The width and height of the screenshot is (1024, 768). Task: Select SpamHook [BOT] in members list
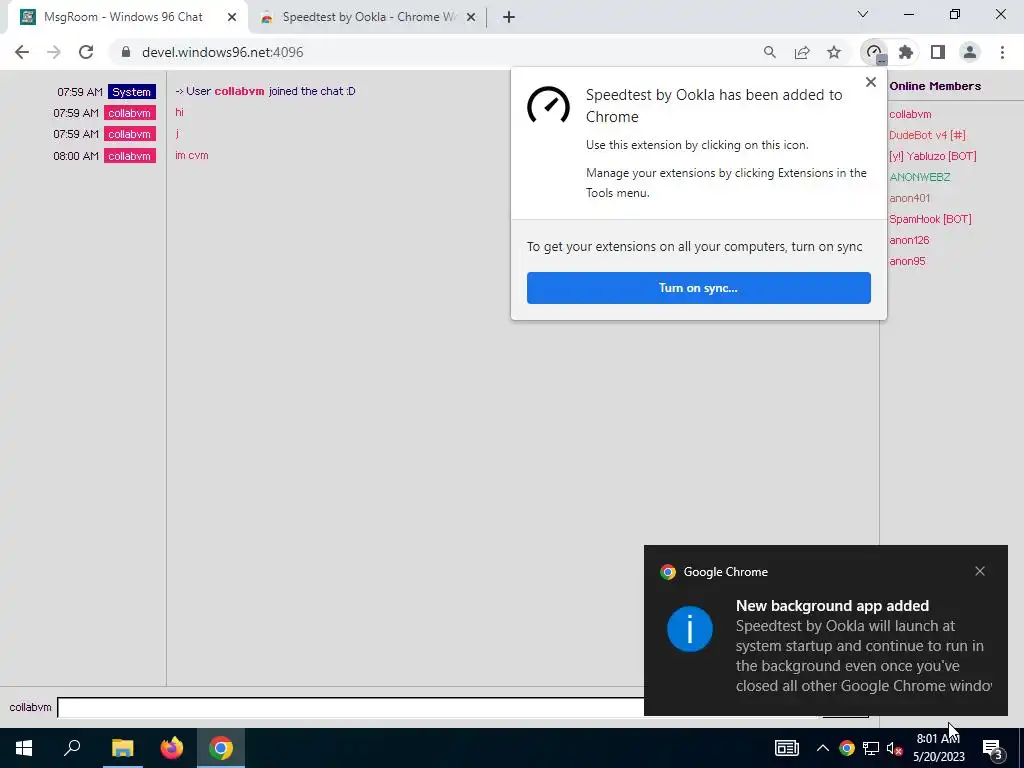click(930, 219)
